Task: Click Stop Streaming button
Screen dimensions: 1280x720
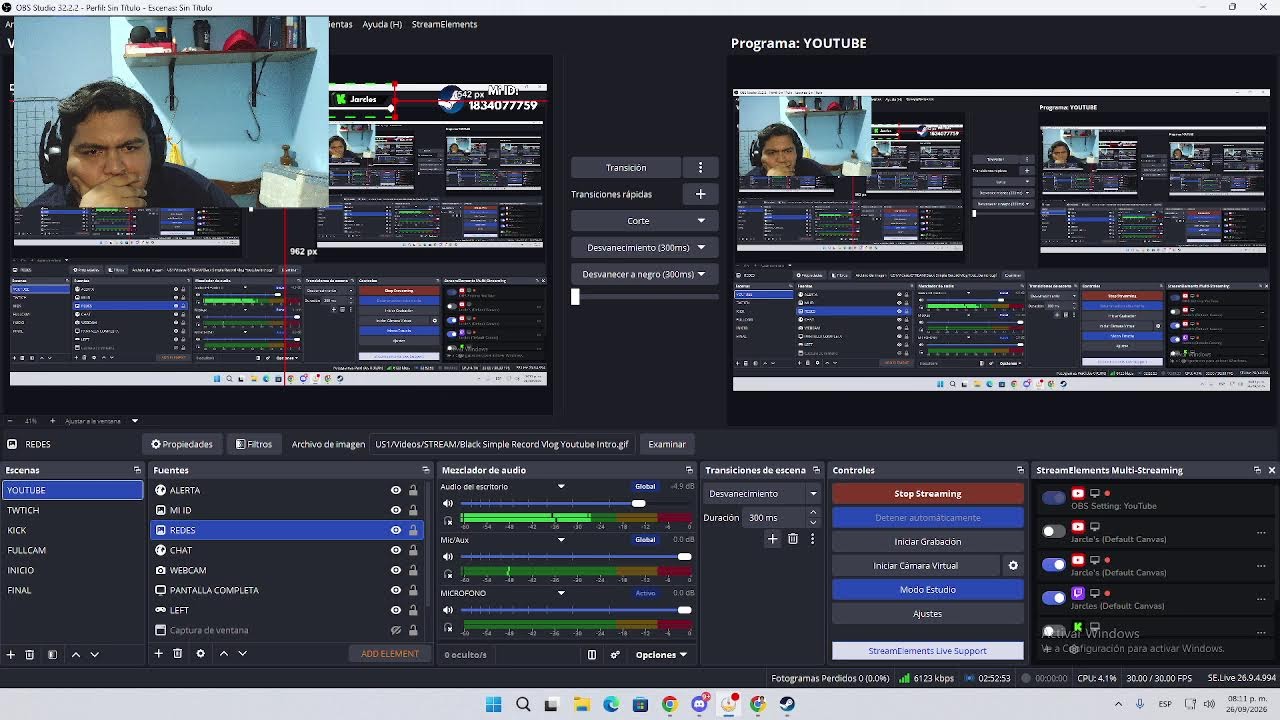Action: 928,493
